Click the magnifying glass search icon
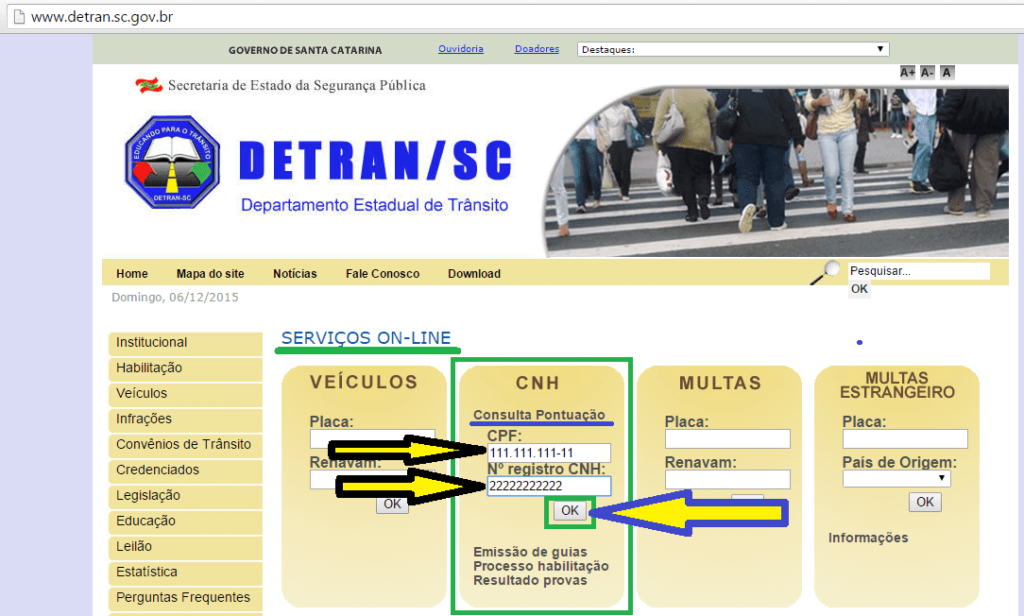 [825, 272]
